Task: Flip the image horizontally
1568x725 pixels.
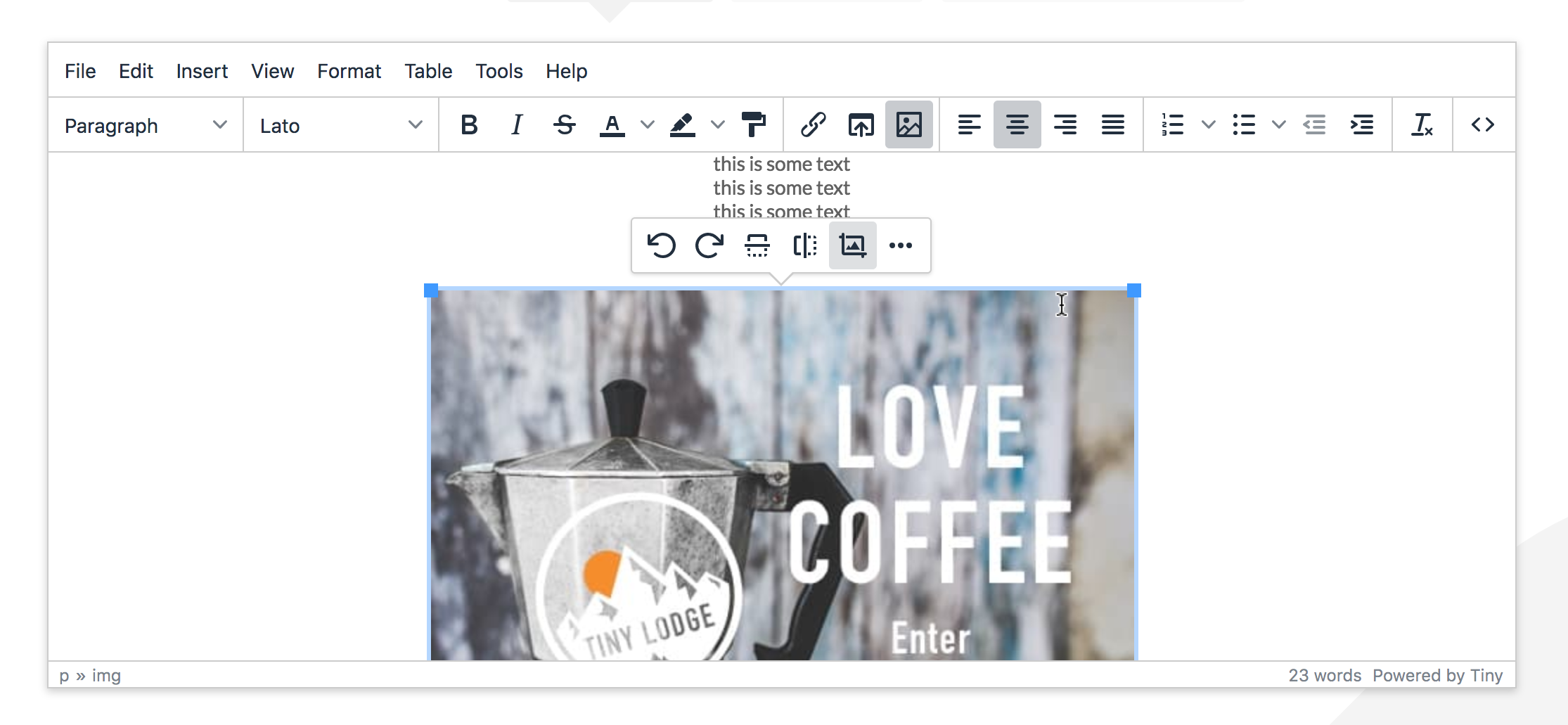Action: click(805, 245)
